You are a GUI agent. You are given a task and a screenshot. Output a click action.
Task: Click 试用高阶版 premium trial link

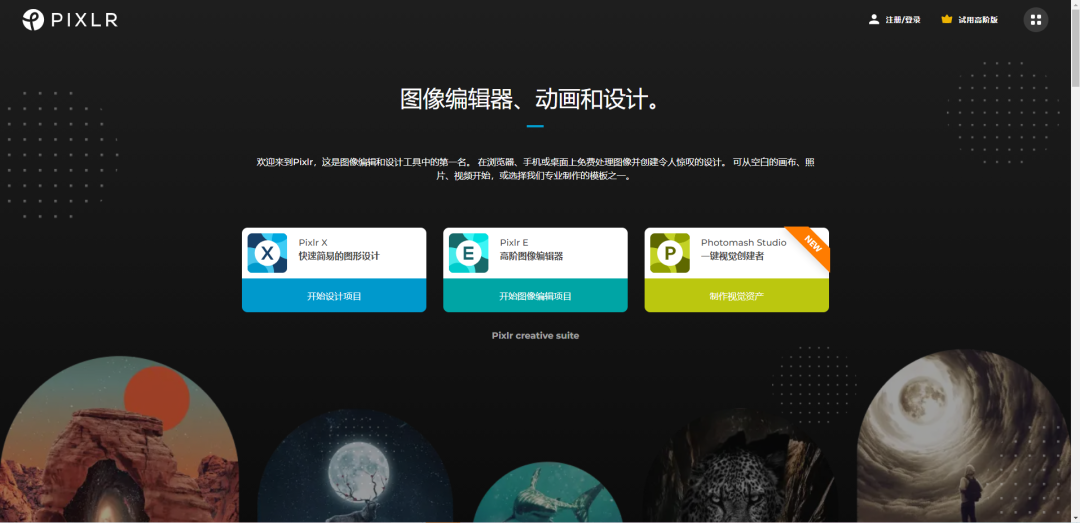[978, 20]
